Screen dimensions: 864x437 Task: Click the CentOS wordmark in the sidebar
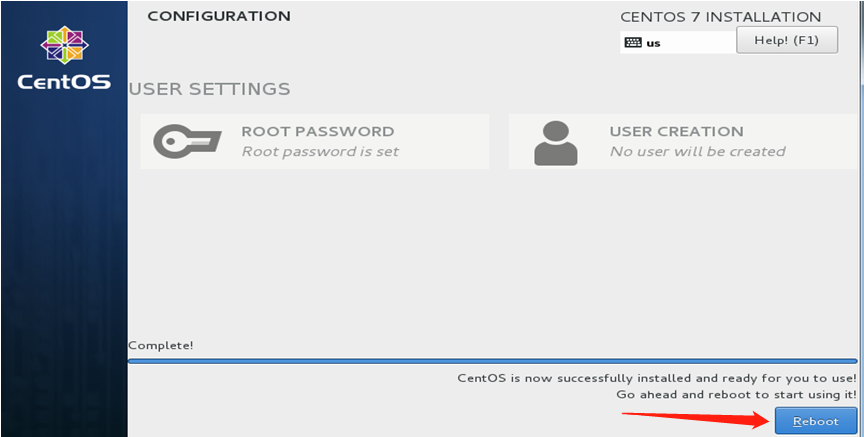[64, 82]
